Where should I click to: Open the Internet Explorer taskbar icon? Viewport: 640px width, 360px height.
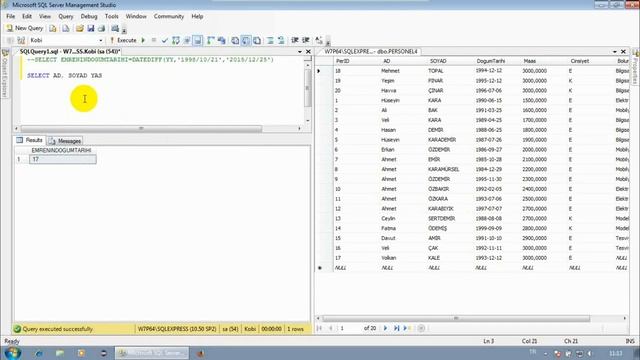point(39,353)
